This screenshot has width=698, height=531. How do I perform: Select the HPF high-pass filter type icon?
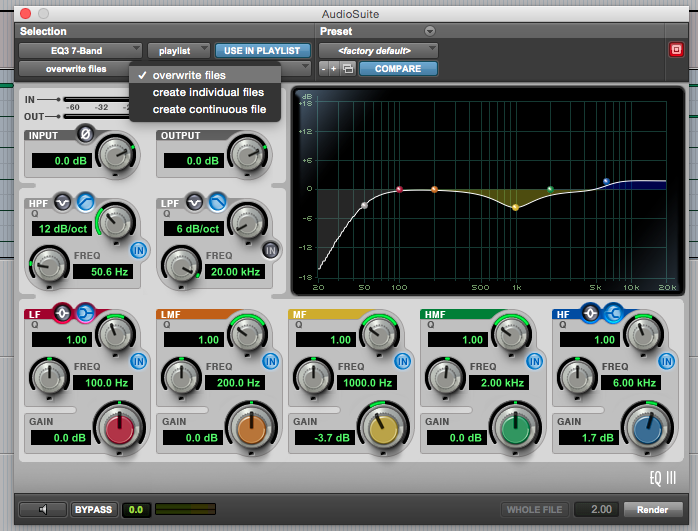tap(85, 203)
